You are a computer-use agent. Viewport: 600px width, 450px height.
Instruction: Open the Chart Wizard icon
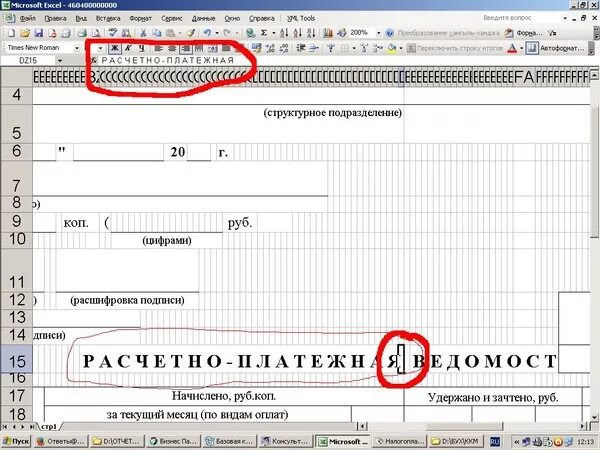coord(328,33)
